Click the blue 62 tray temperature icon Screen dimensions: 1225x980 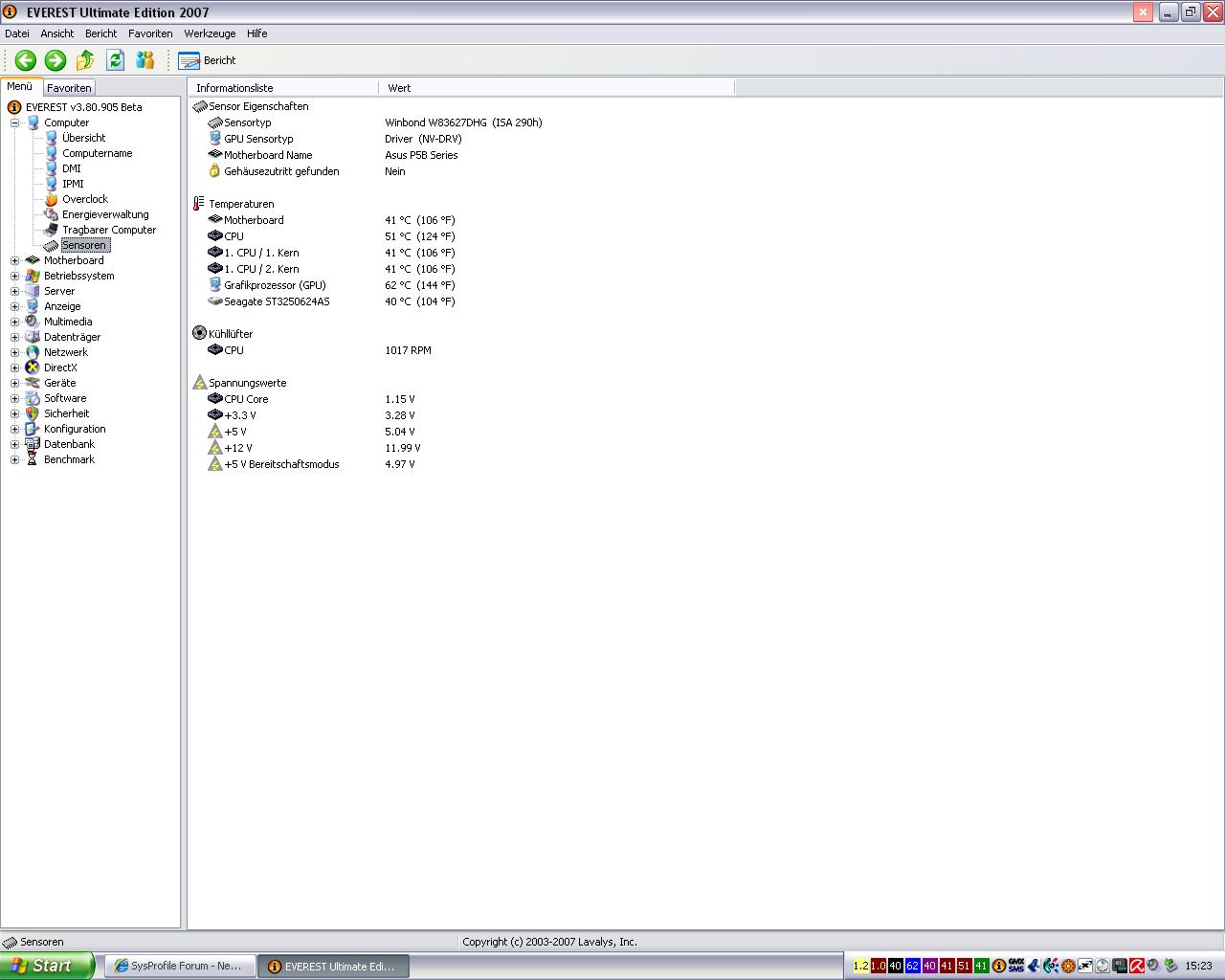pos(912,966)
